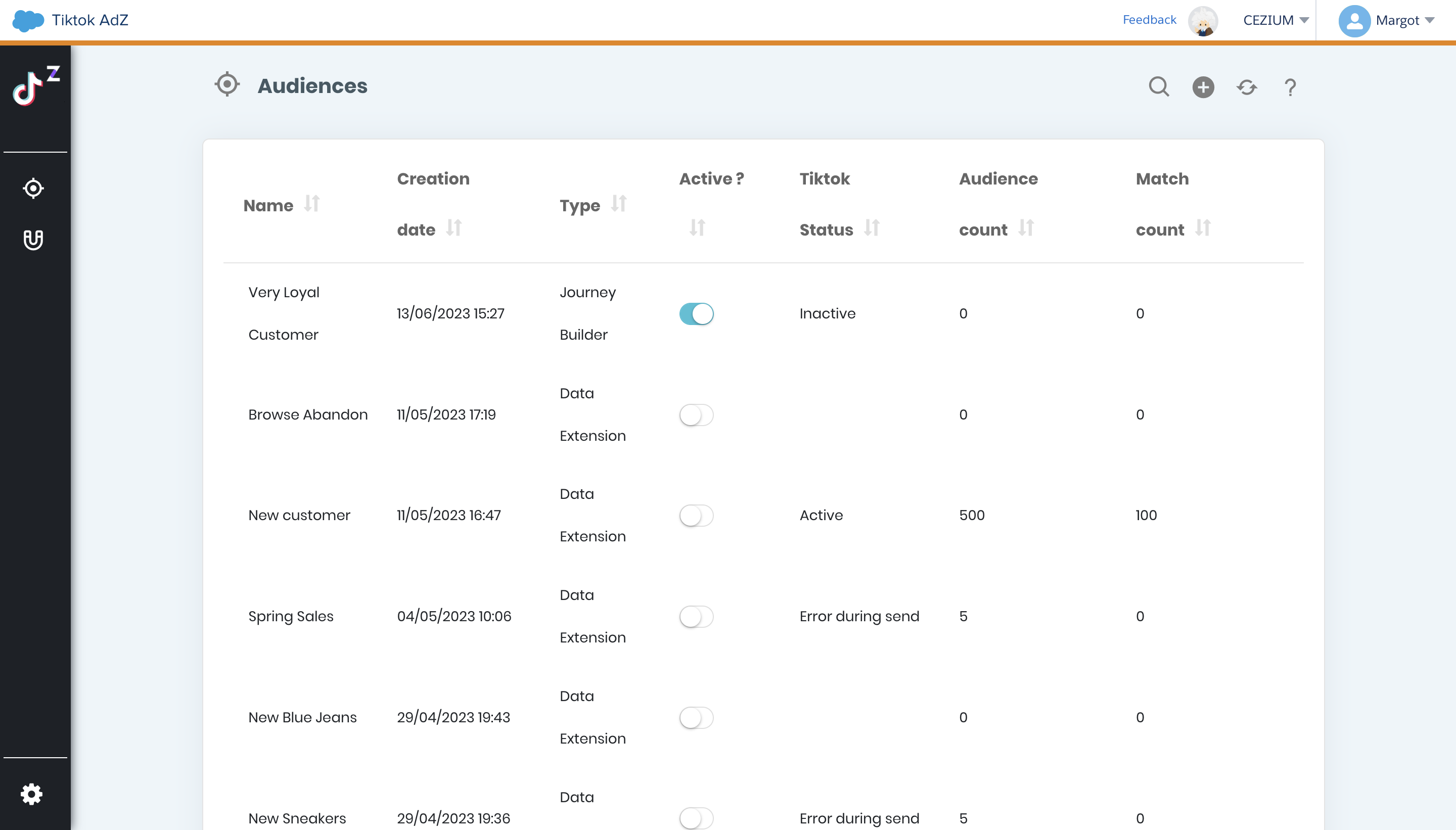Enable the Browse Abandon audience toggle
The image size is (1456, 830).
click(x=697, y=414)
